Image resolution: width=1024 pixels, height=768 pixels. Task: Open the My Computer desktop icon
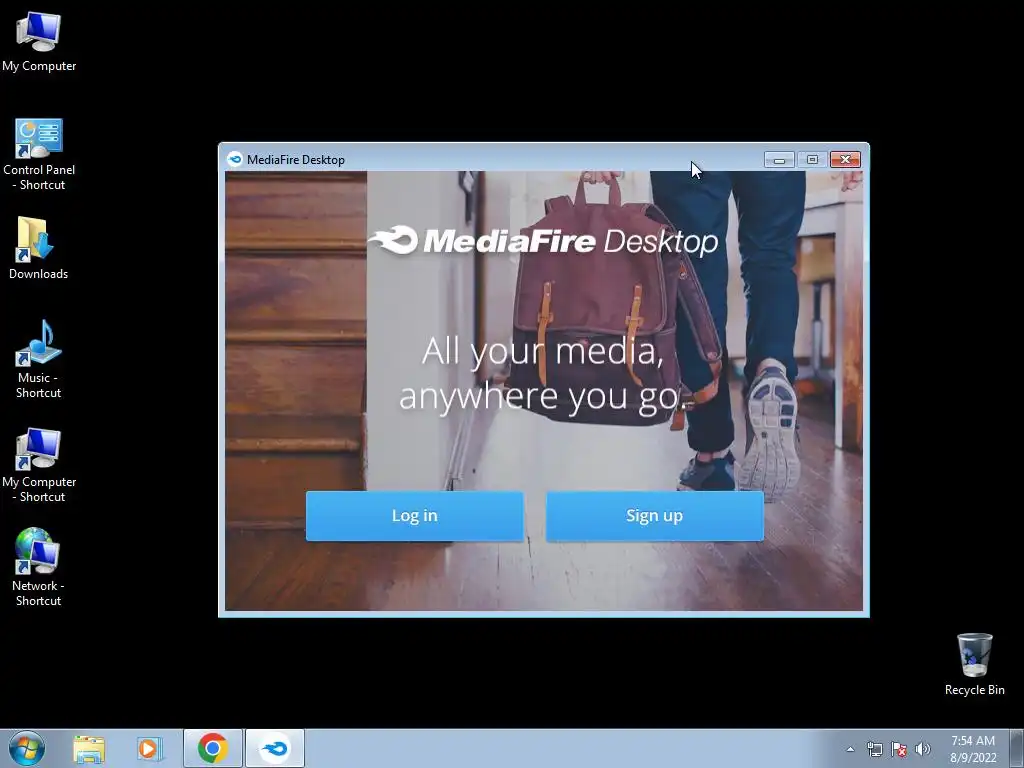[x=39, y=42]
